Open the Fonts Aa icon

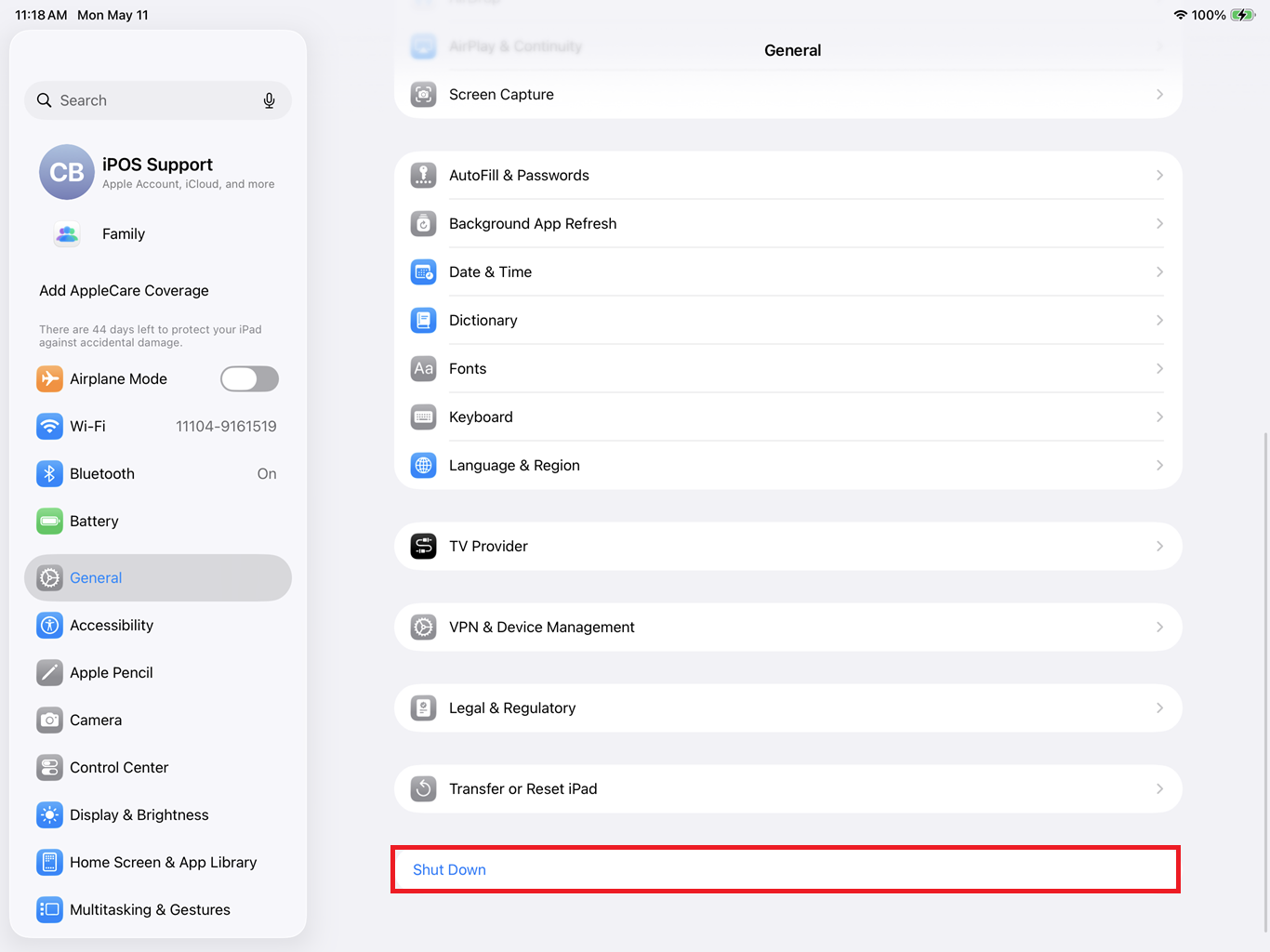click(424, 369)
